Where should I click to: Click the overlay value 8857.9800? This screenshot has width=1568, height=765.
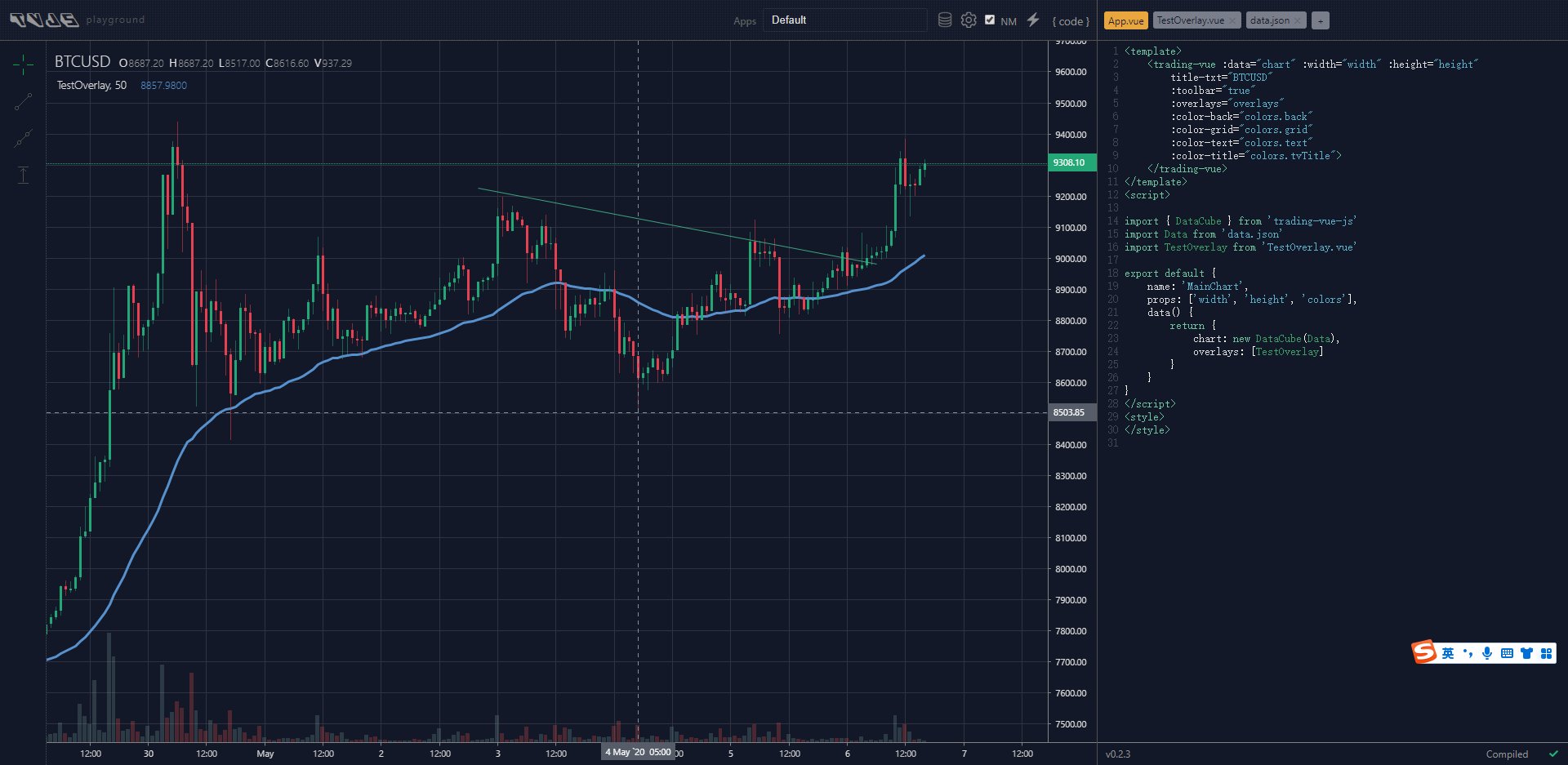163,86
